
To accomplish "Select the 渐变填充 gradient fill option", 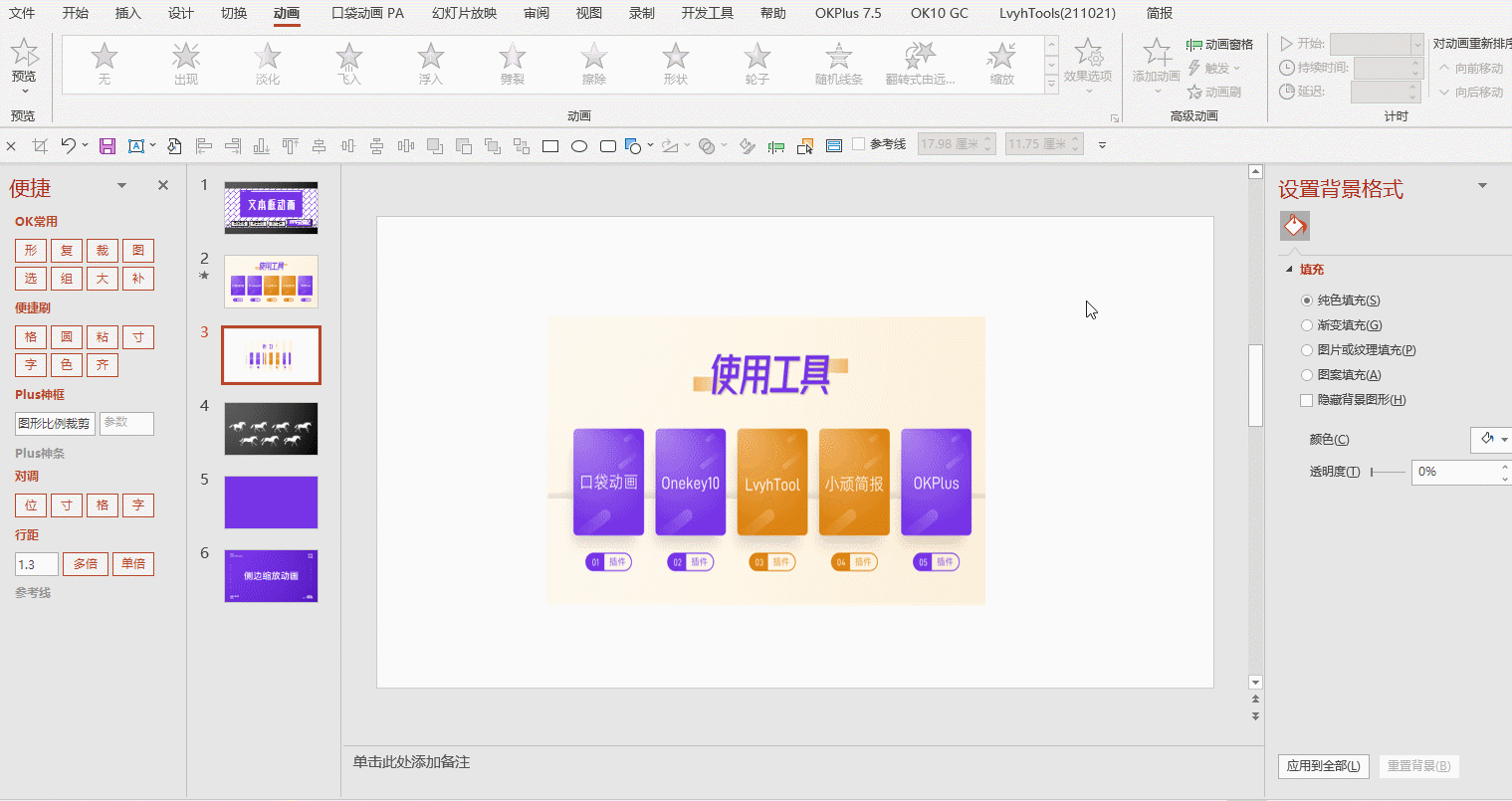I will pyautogui.click(x=1307, y=325).
